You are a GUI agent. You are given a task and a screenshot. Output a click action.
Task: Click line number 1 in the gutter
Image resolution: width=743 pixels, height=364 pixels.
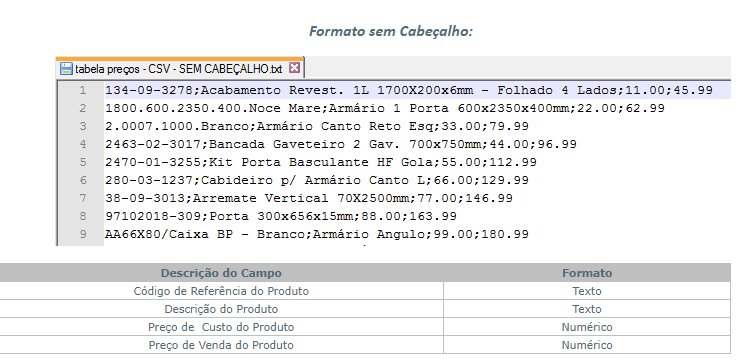click(x=83, y=90)
